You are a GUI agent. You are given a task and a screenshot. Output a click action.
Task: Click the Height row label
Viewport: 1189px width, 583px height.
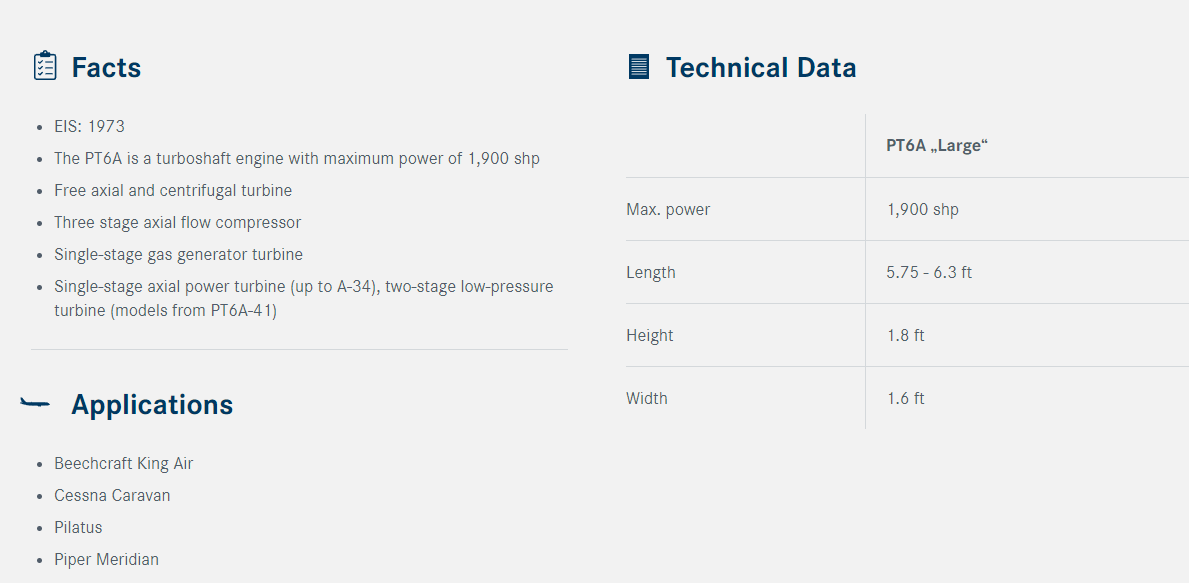650,335
